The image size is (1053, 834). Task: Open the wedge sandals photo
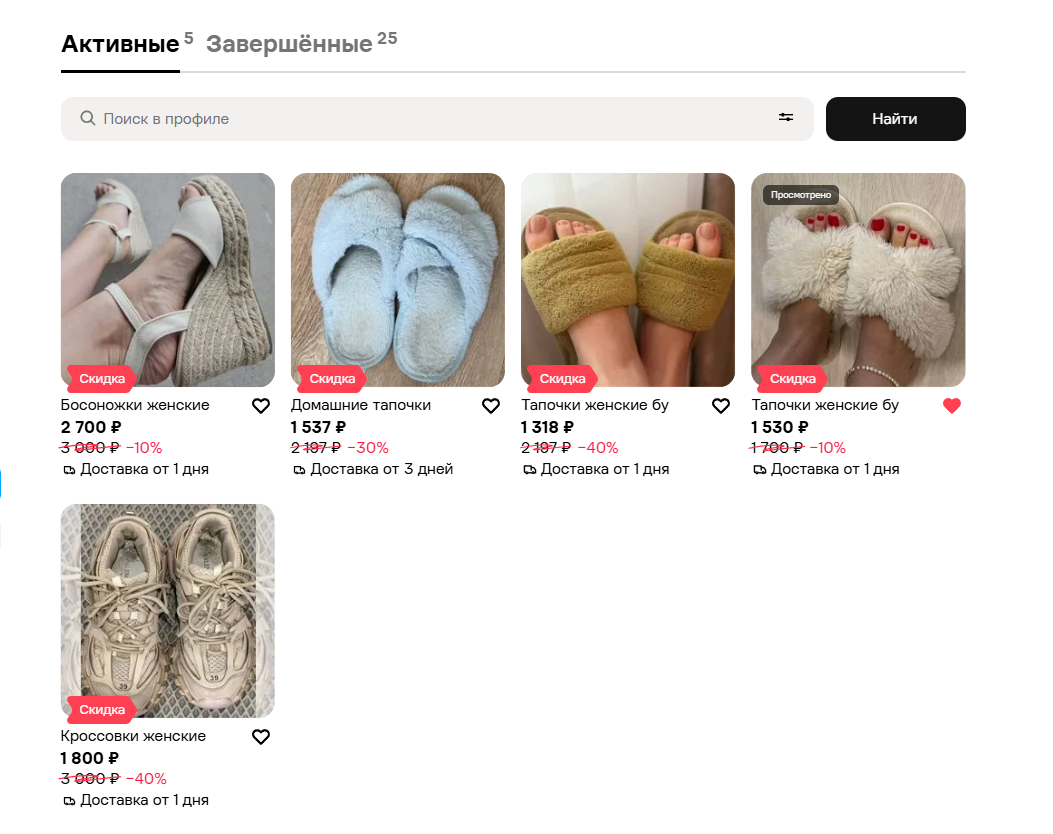point(168,279)
